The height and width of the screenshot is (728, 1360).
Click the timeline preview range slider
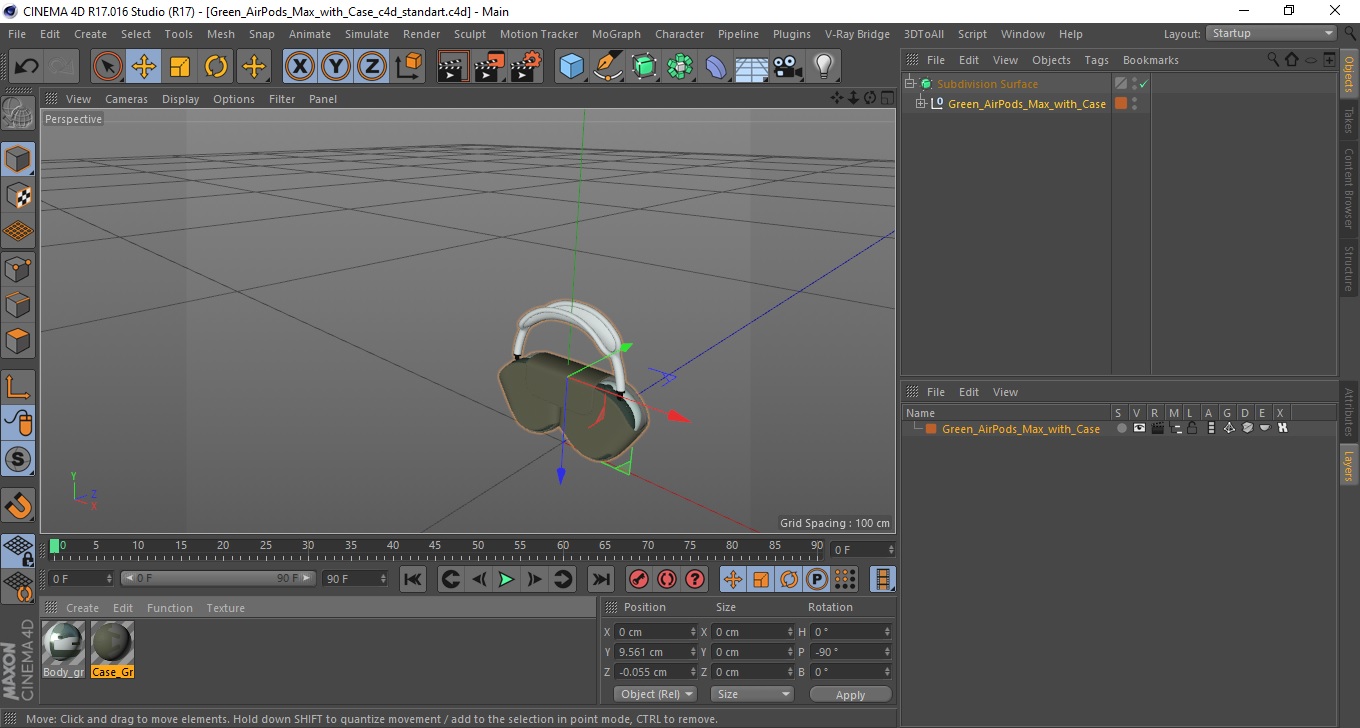click(x=218, y=579)
